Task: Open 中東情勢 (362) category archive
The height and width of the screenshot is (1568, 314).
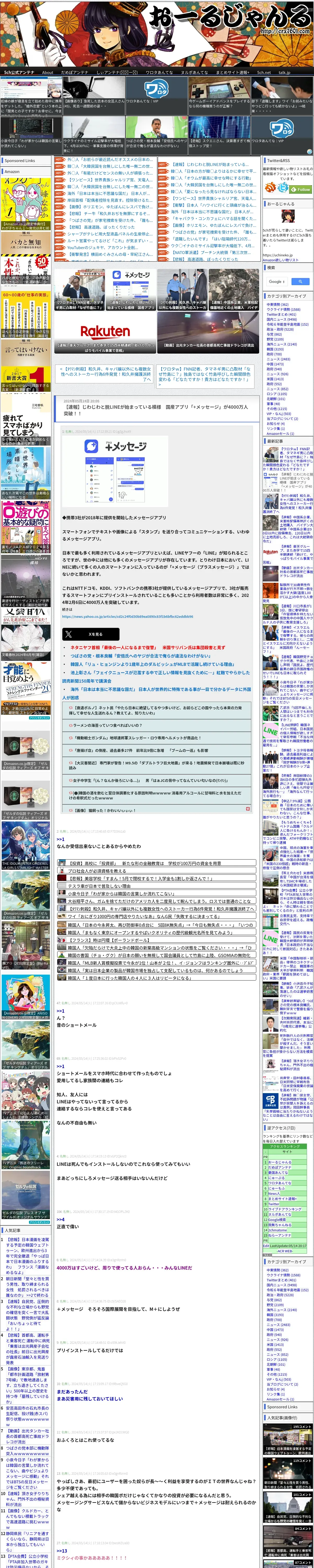Action: click(277, 304)
